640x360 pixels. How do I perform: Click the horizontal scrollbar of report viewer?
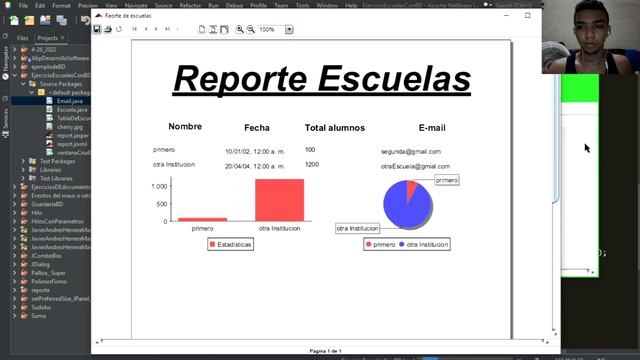tap(322, 342)
